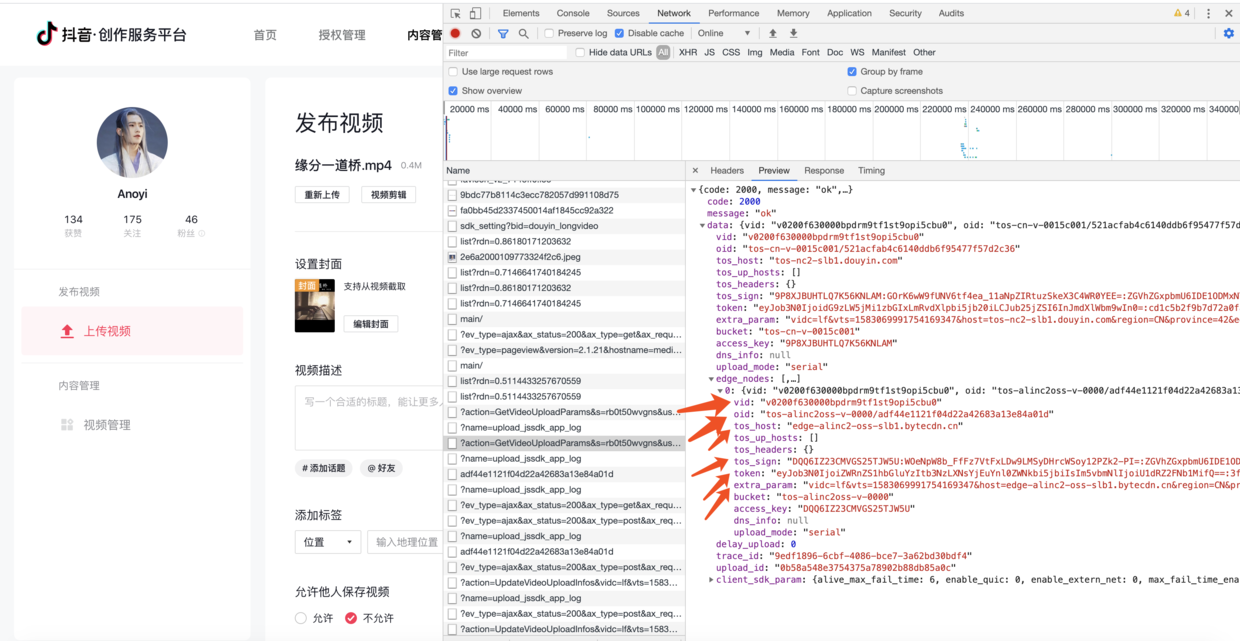This screenshot has height=641, width=1240.
Task: Click the network Filter text field
Action: click(507, 52)
